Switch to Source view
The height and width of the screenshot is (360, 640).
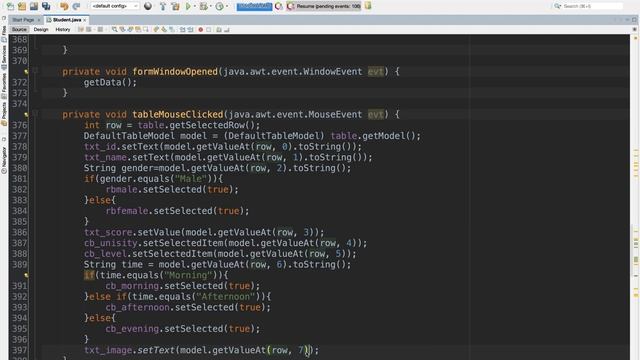(x=19, y=29)
